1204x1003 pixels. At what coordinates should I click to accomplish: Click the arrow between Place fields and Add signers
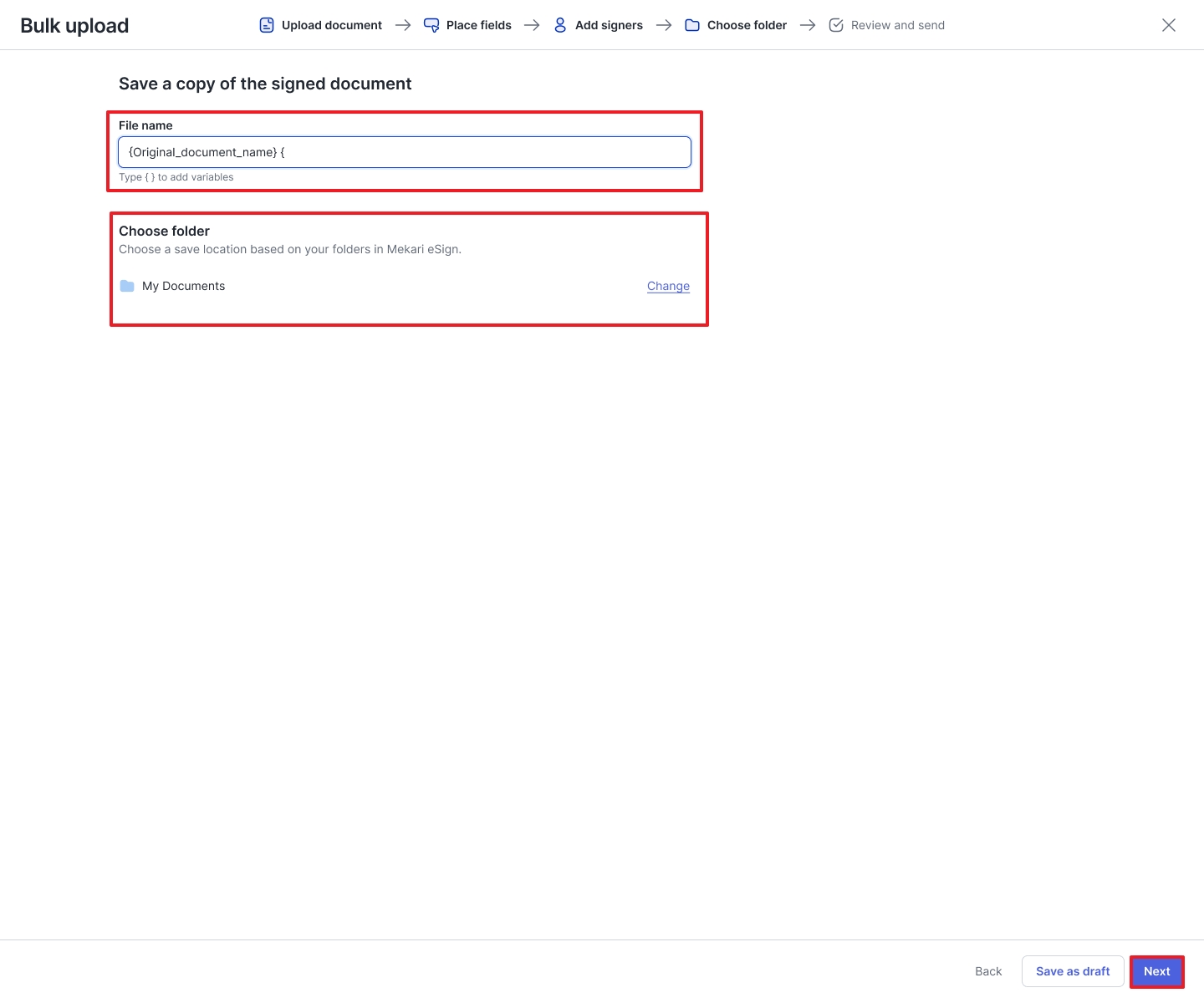(532, 25)
